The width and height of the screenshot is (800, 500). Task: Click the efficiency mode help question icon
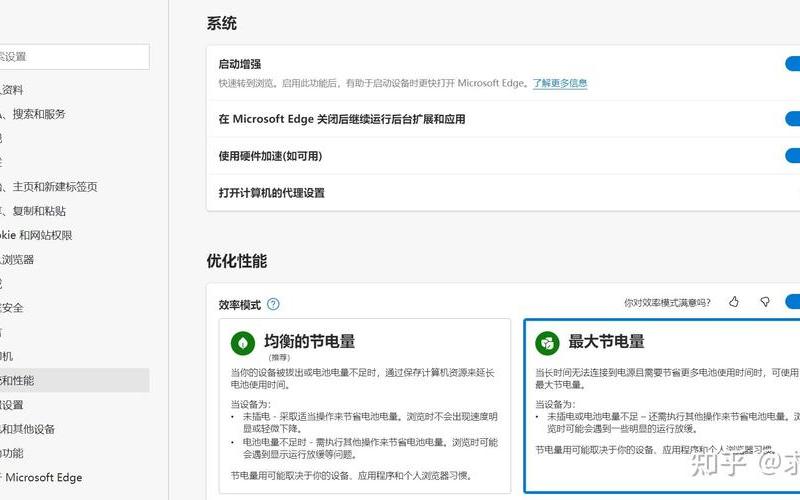(x=273, y=305)
